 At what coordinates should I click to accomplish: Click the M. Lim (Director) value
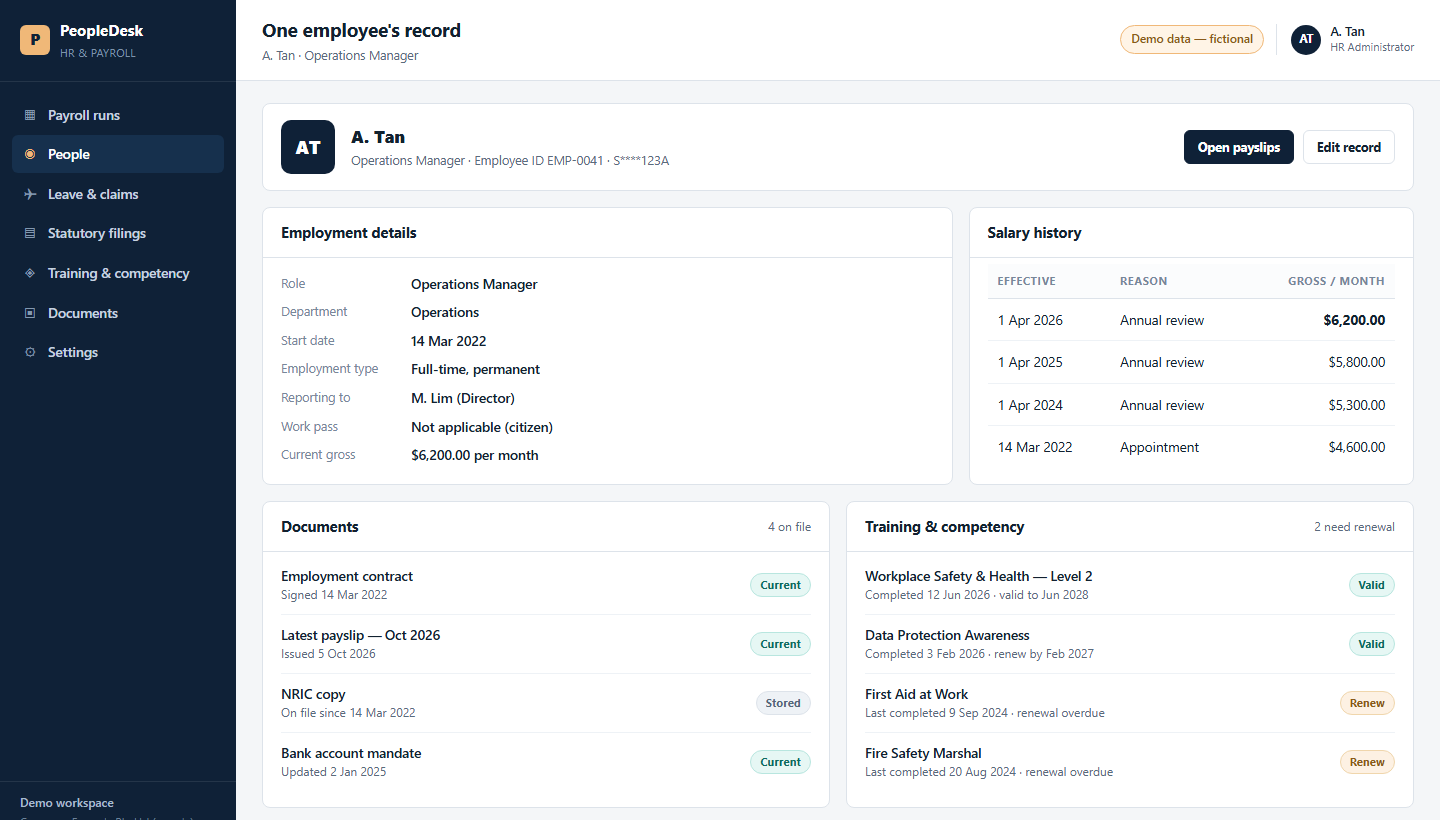click(463, 398)
